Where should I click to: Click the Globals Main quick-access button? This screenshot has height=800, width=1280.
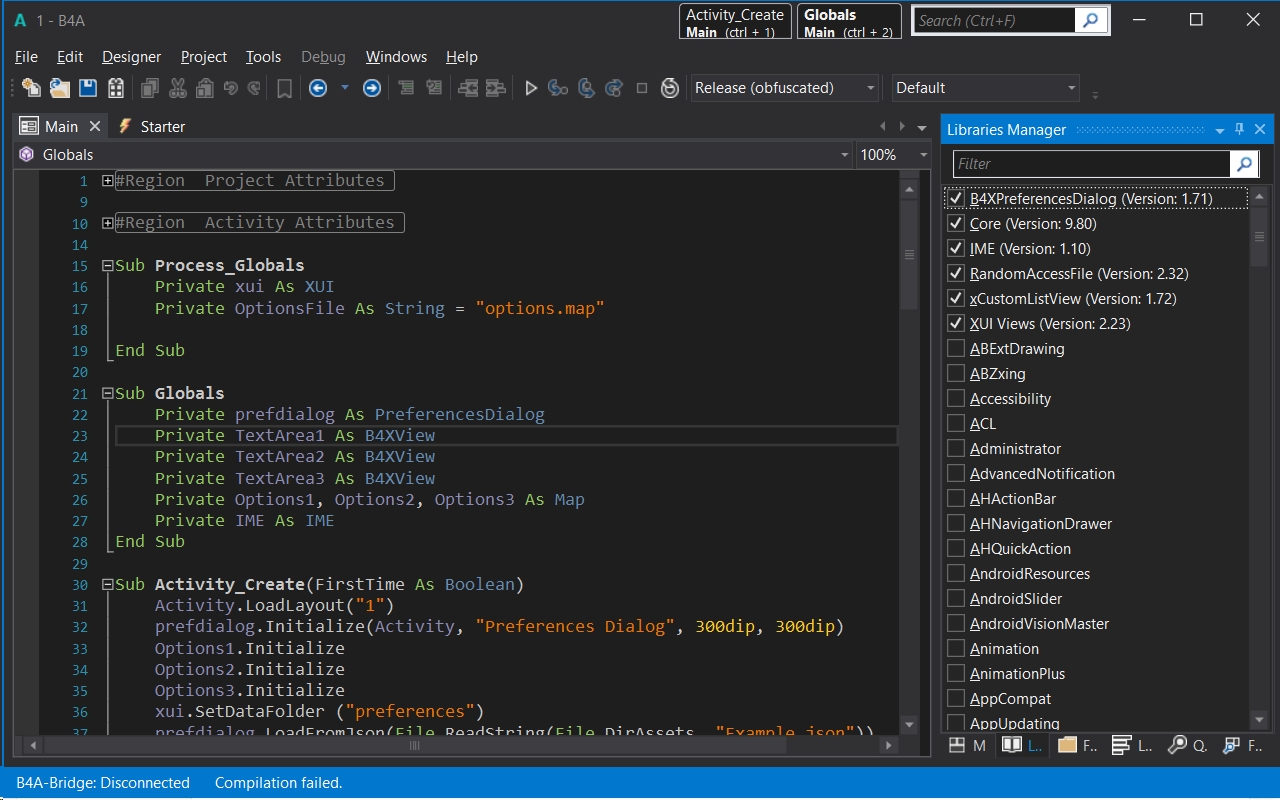click(x=849, y=21)
